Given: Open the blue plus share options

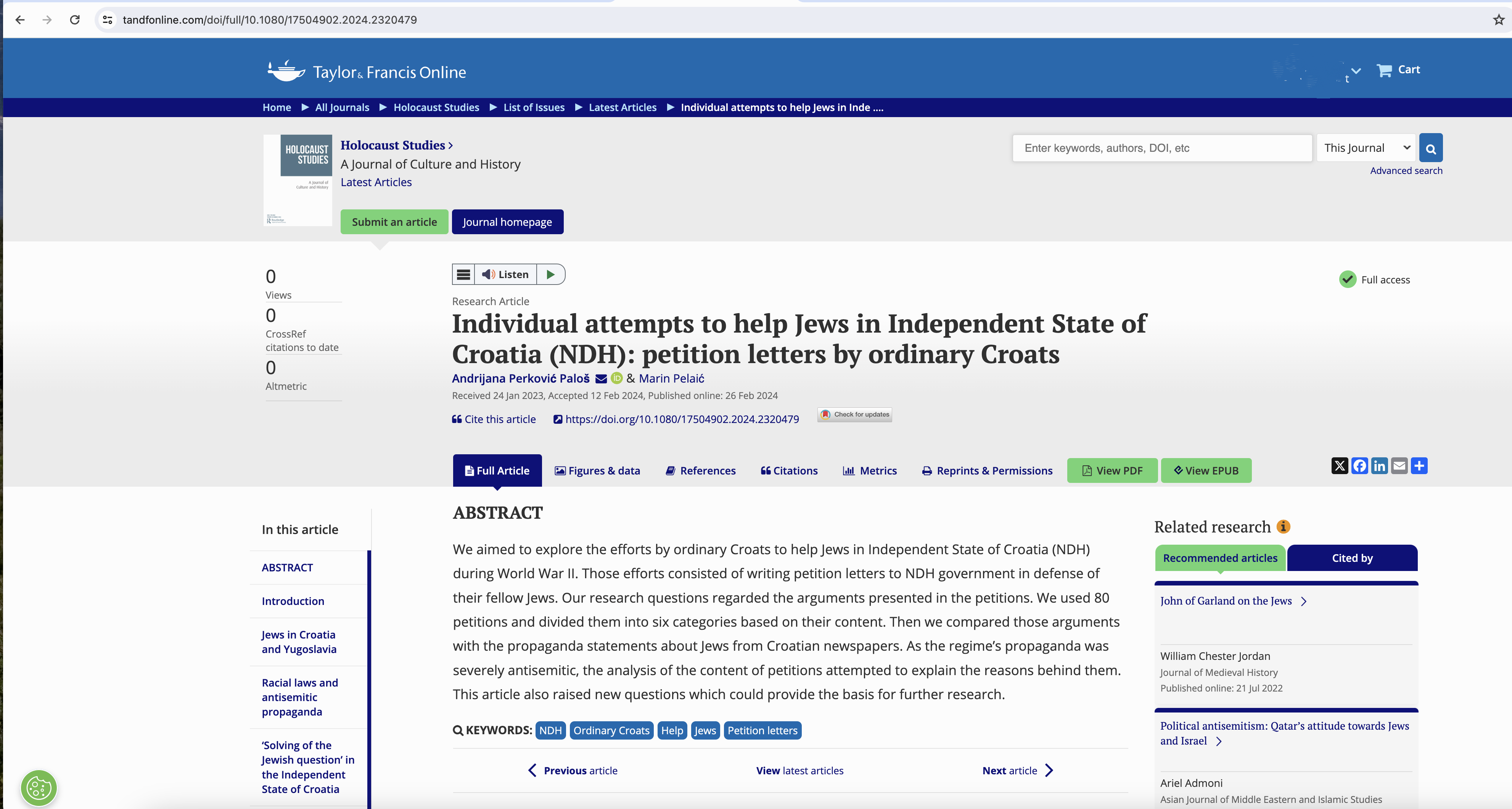Looking at the screenshot, I should [x=1419, y=466].
